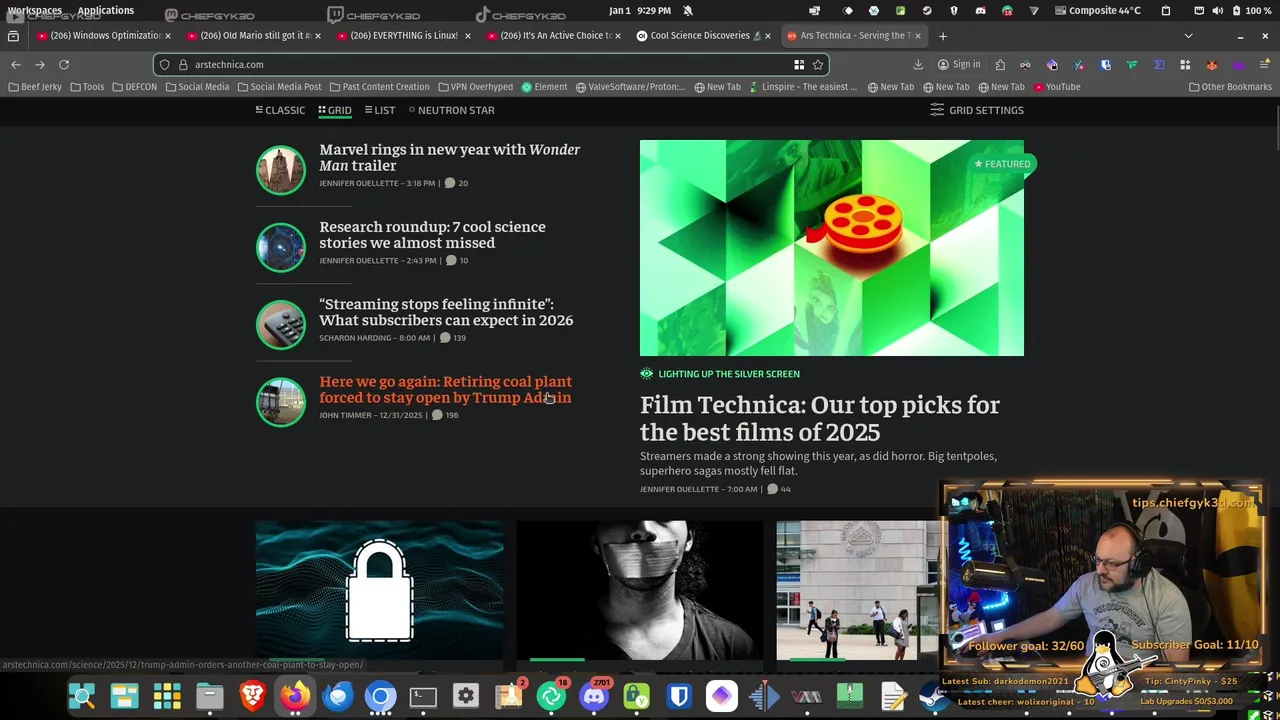Click the MetaMask fox extension icon
Image resolution: width=1280 pixels, height=720 pixels.
[x=1212, y=64]
